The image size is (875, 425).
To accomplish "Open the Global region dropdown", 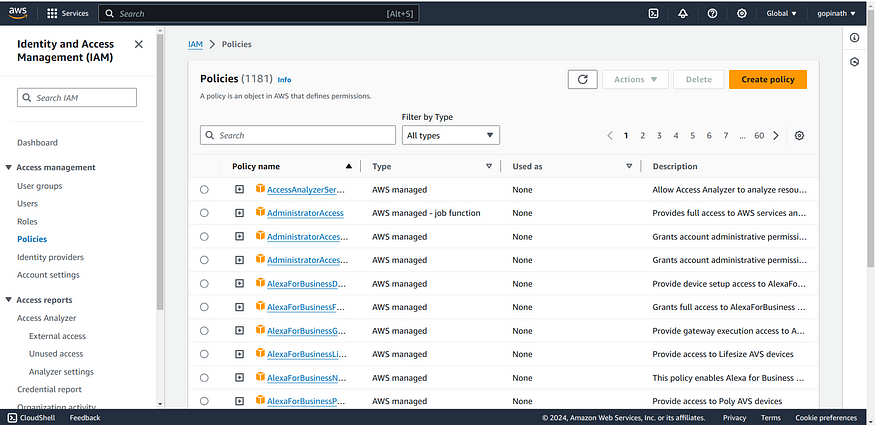I will [781, 13].
